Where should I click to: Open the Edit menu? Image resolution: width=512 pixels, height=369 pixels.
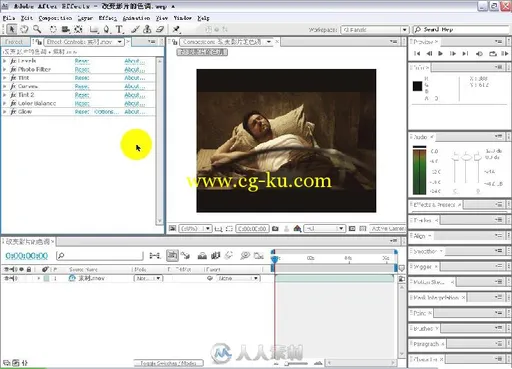coord(27,18)
